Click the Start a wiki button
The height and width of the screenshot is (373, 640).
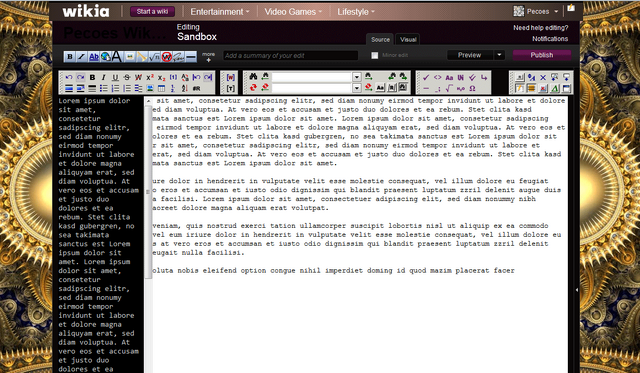pos(152,11)
